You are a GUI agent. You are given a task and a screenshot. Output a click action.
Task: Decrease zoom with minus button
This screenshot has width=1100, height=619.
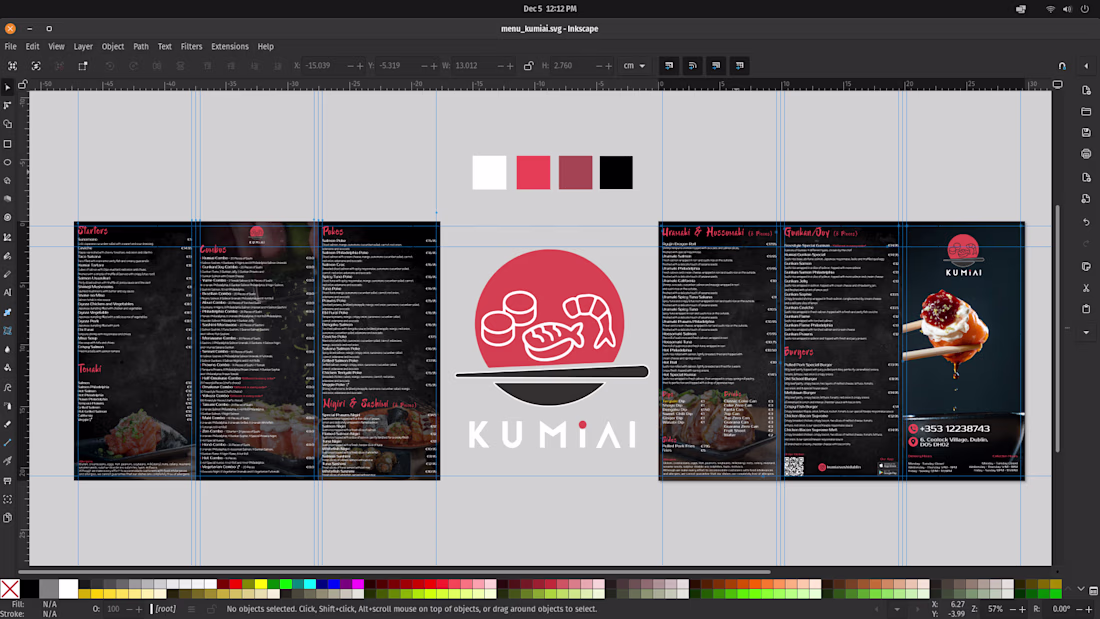pyautogui.click(x=1012, y=609)
